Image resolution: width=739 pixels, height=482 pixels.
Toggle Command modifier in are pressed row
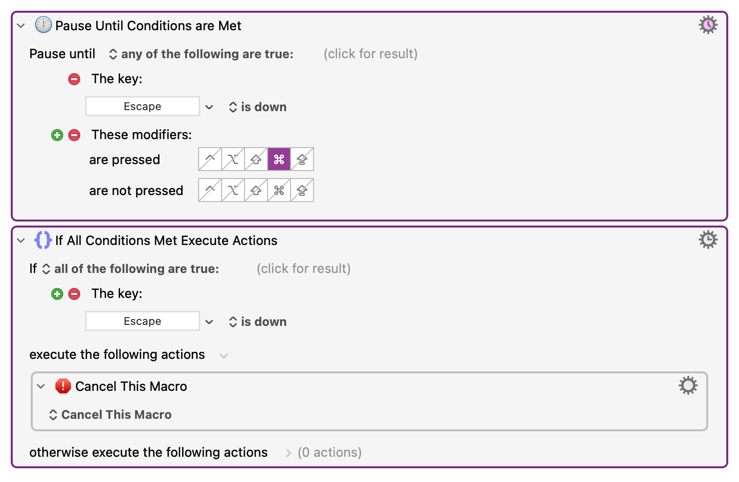[279, 159]
